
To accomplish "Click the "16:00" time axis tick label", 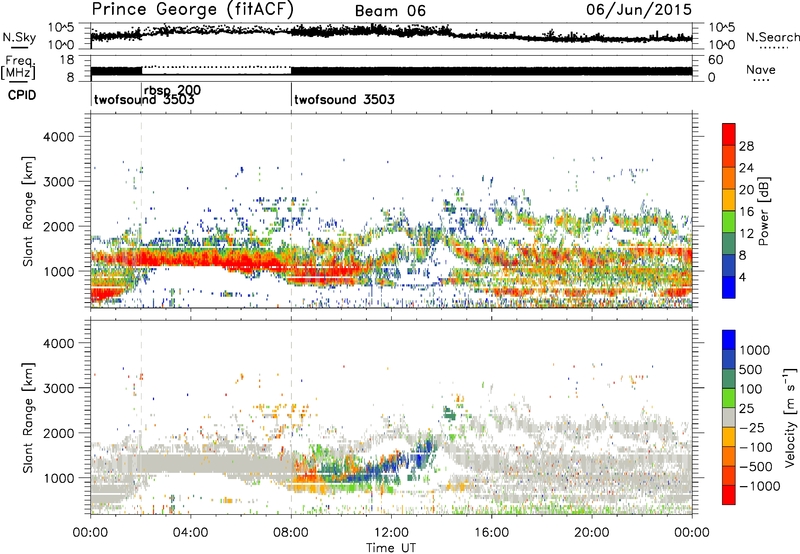I will click(x=491, y=533).
